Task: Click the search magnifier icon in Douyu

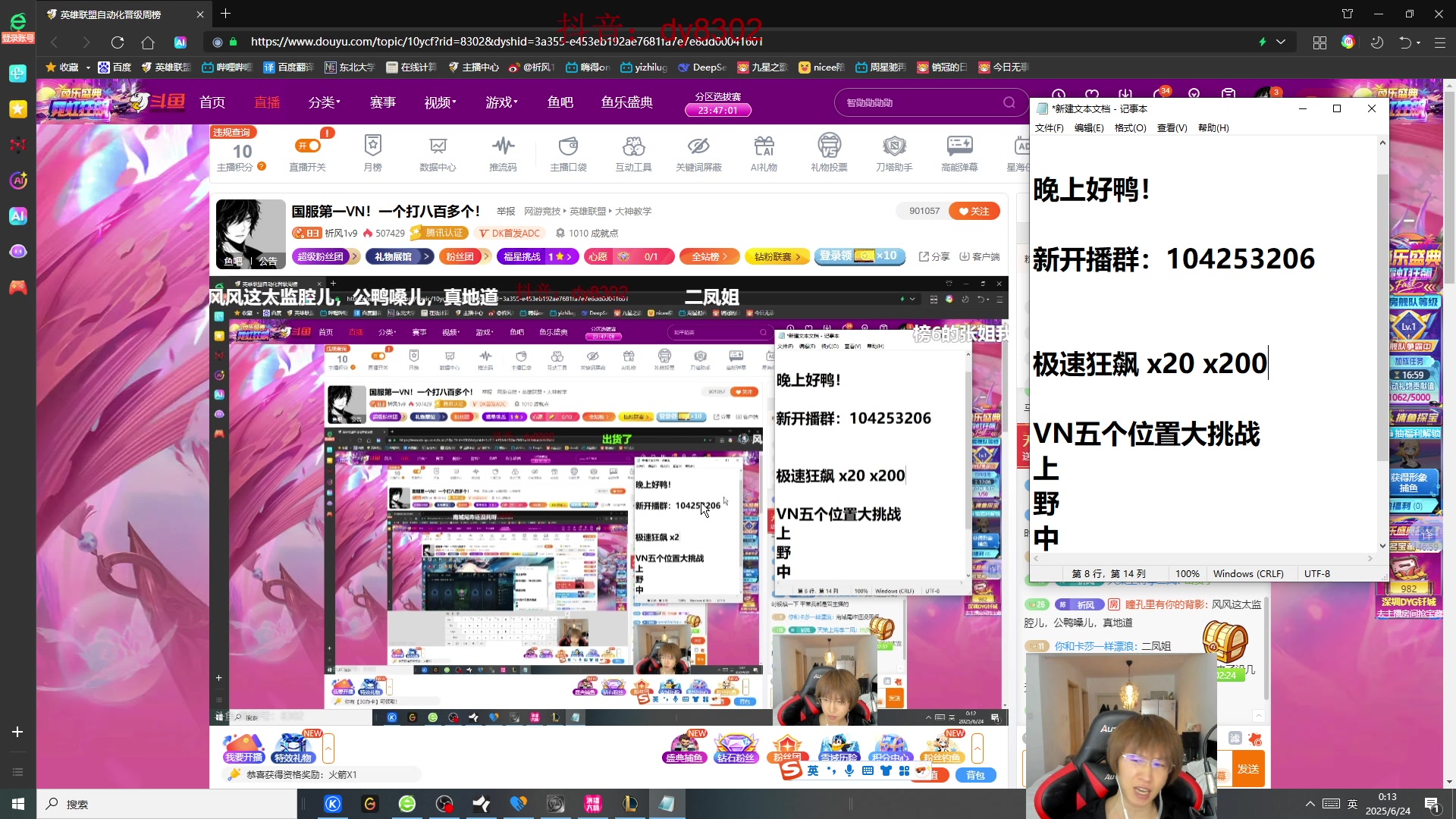Action: pyautogui.click(x=1009, y=102)
